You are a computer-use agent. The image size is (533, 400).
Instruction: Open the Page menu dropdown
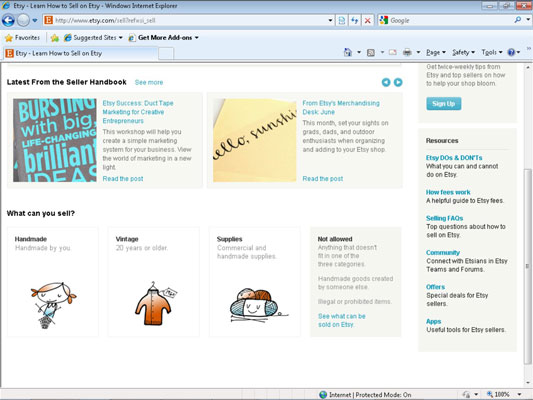click(x=436, y=52)
